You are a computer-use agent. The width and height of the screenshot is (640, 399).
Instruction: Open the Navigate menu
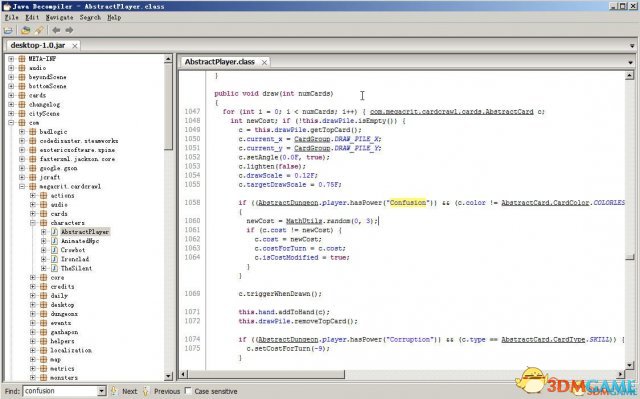coord(60,17)
